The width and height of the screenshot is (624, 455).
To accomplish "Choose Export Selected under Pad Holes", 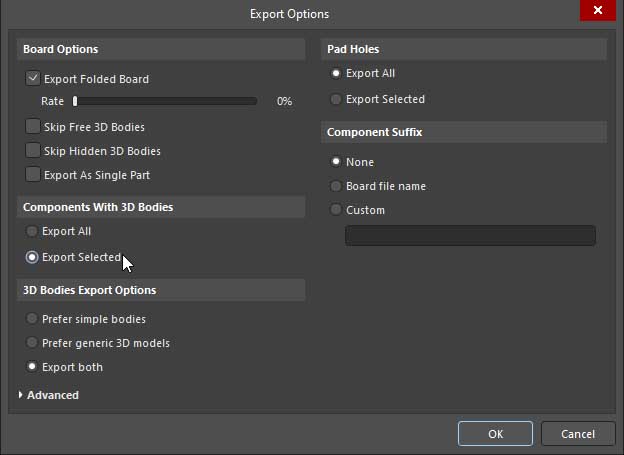I will 336,99.
